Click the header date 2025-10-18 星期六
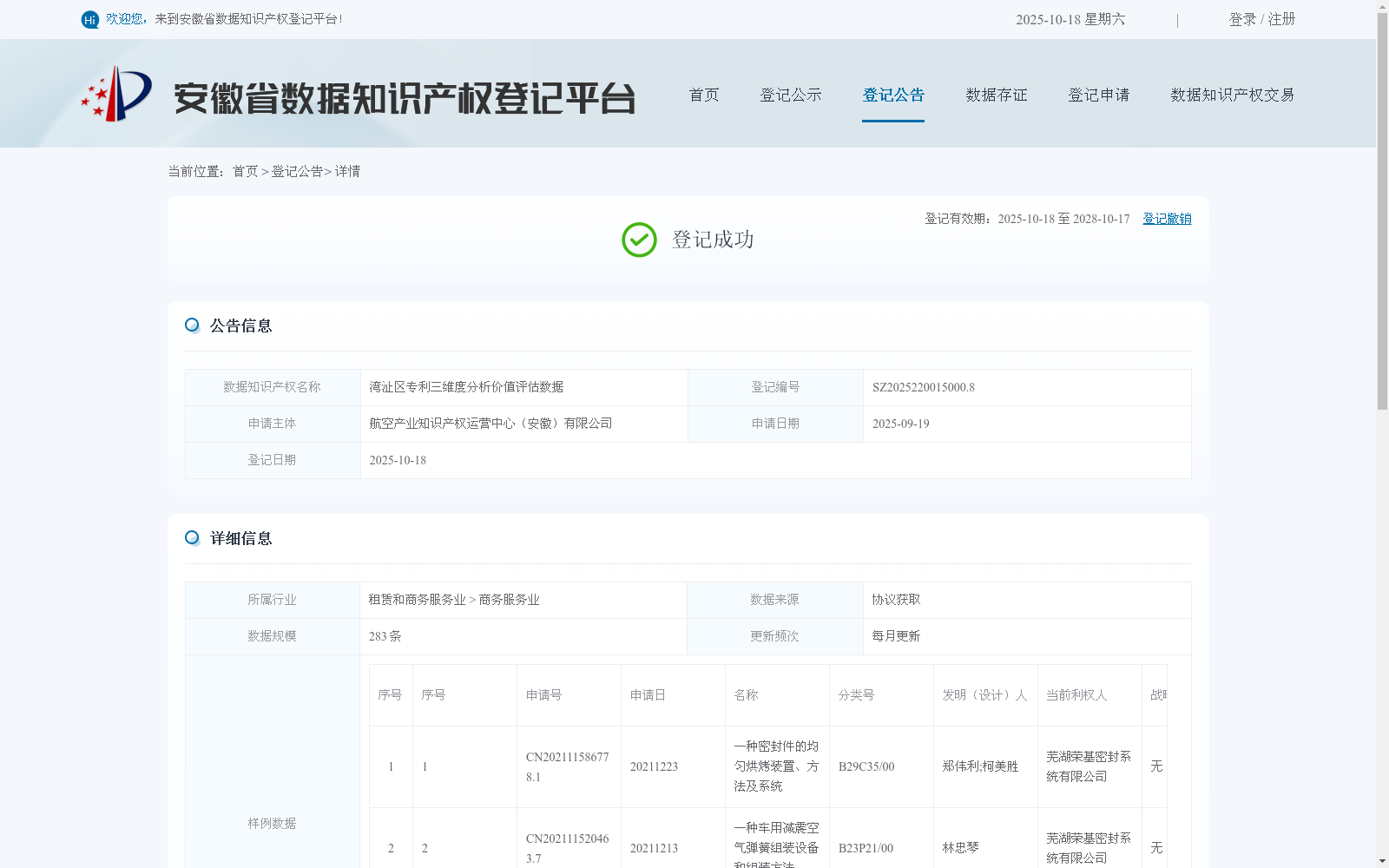The width and height of the screenshot is (1389, 868). [1070, 19]
